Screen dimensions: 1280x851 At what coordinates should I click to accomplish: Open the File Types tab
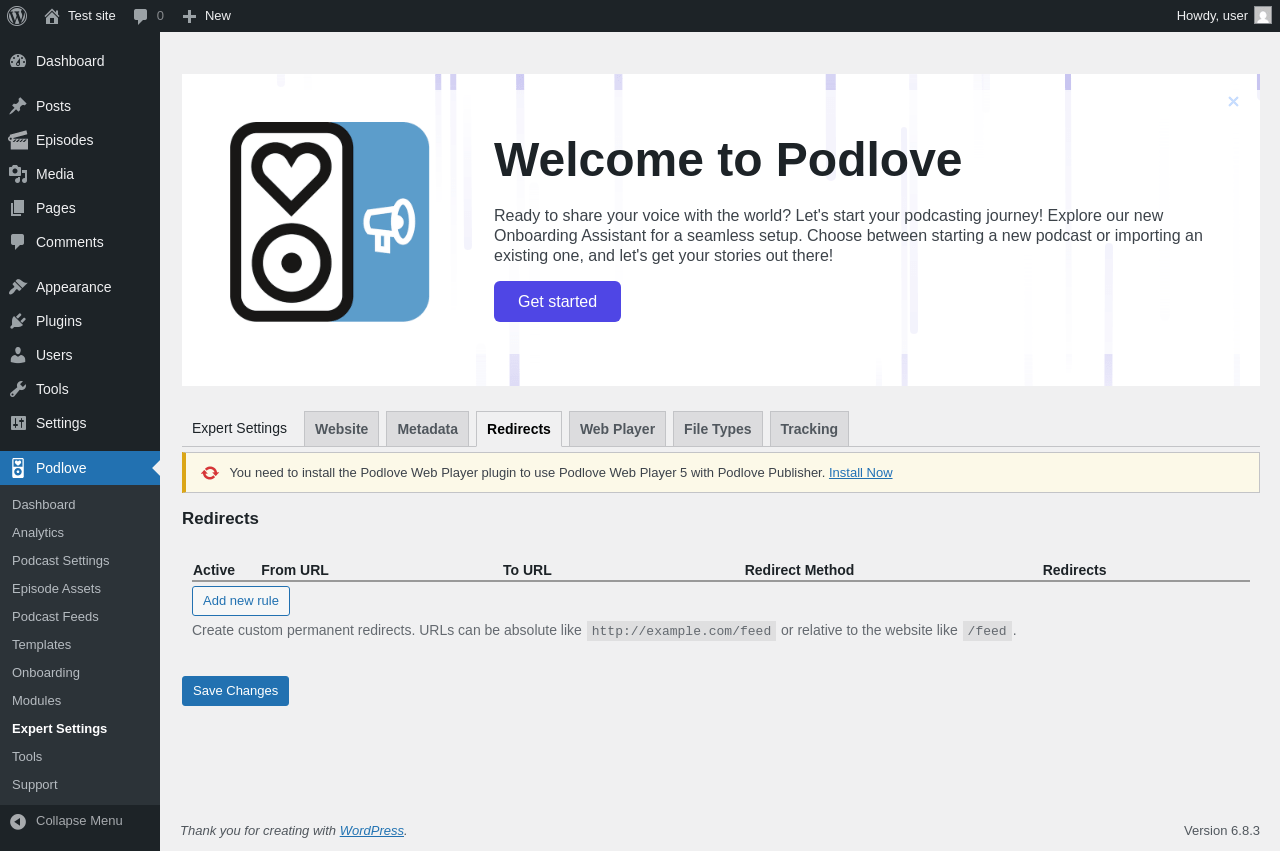tap(717, 429)
